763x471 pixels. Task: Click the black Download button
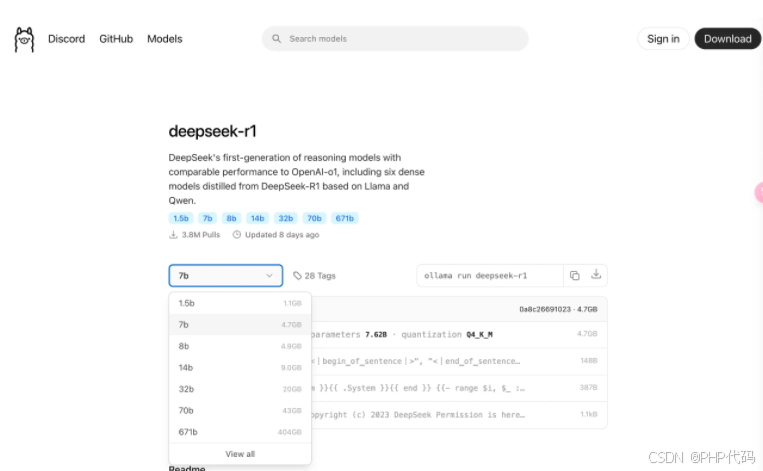tap(727, 39)
